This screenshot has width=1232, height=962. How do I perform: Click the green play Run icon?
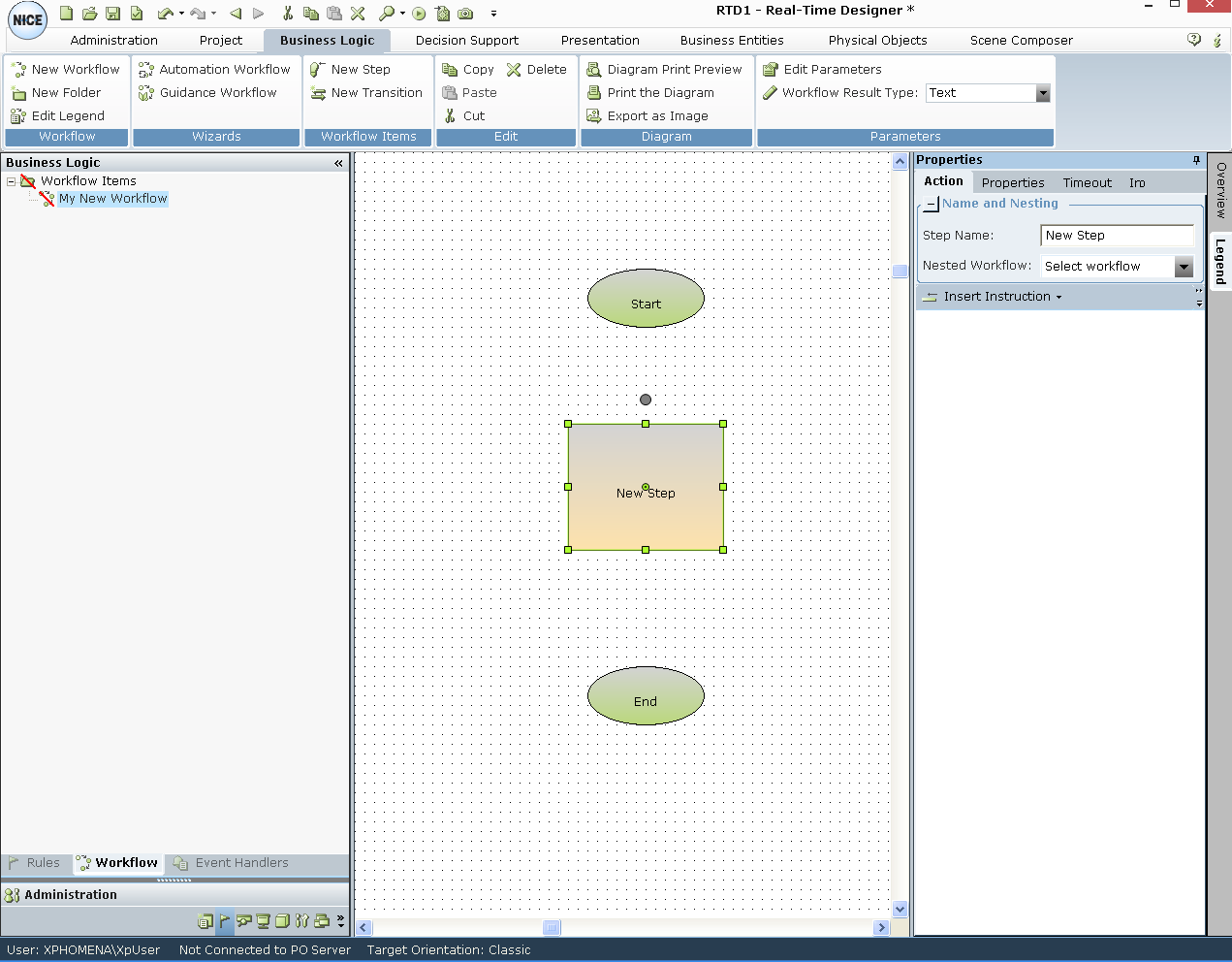coord(419,14)
